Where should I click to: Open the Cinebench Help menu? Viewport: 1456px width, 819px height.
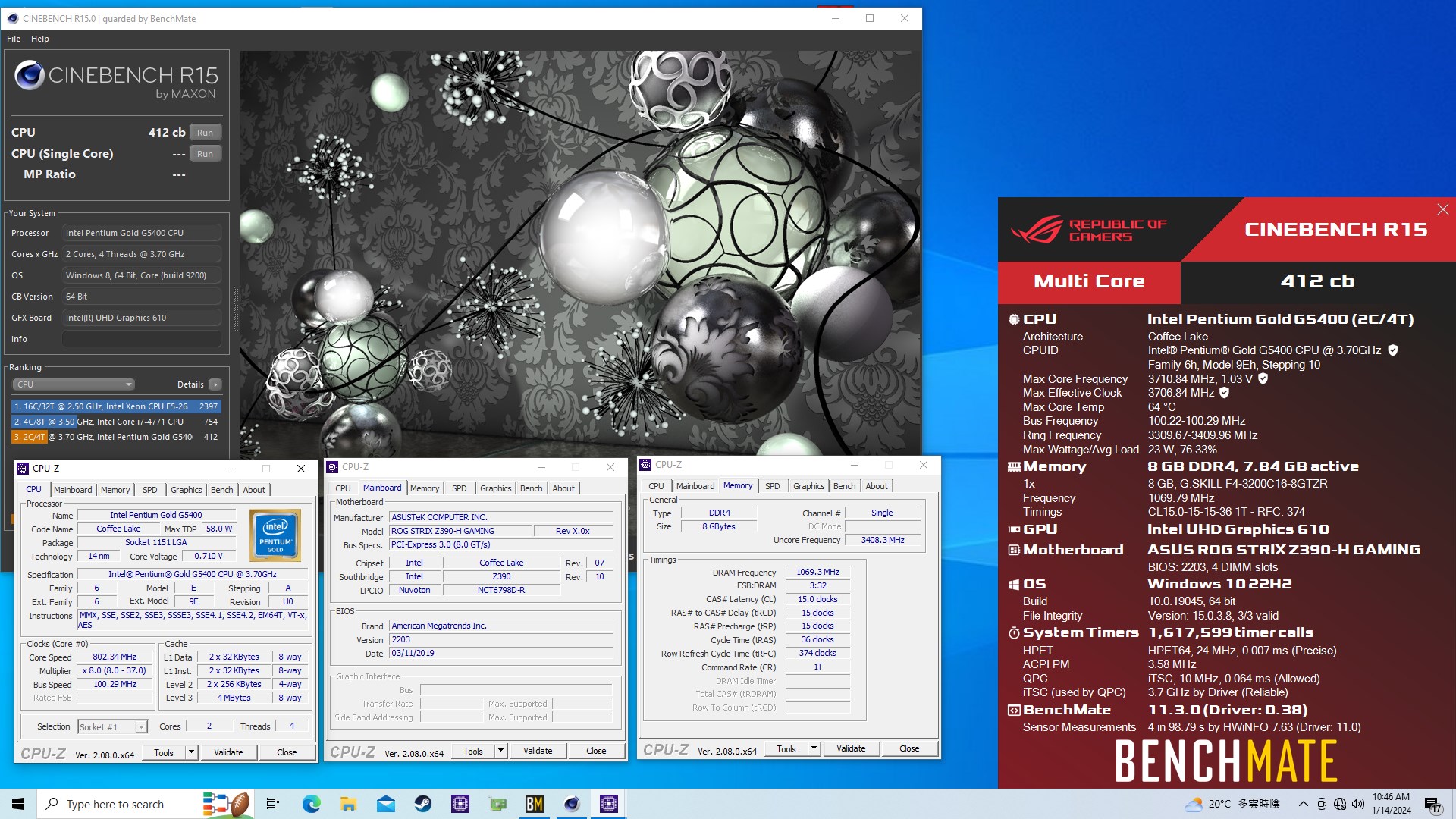point(40,39)
